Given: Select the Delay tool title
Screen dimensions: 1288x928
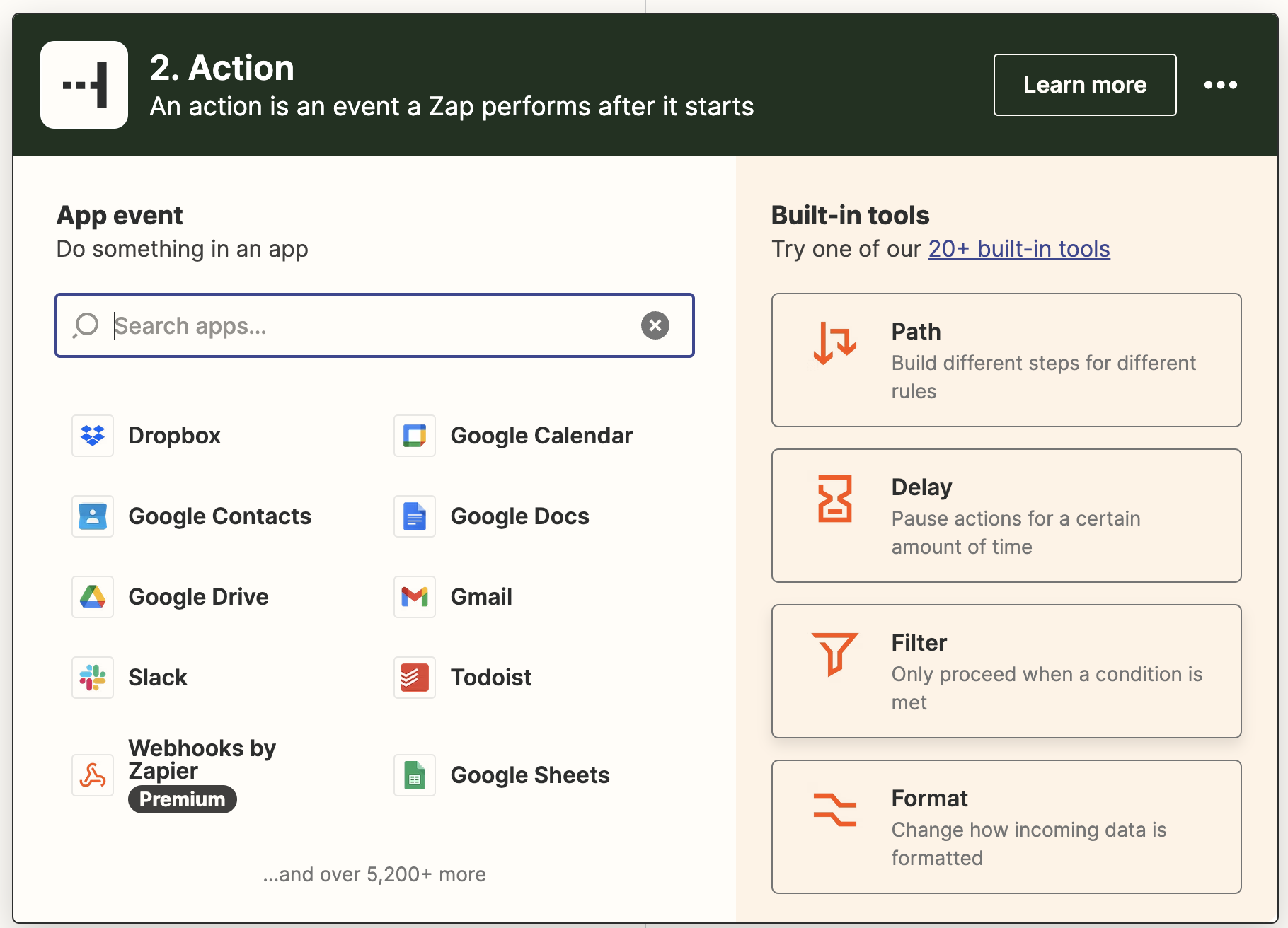Looking at the screenshot, I should [x=921, y=487].
